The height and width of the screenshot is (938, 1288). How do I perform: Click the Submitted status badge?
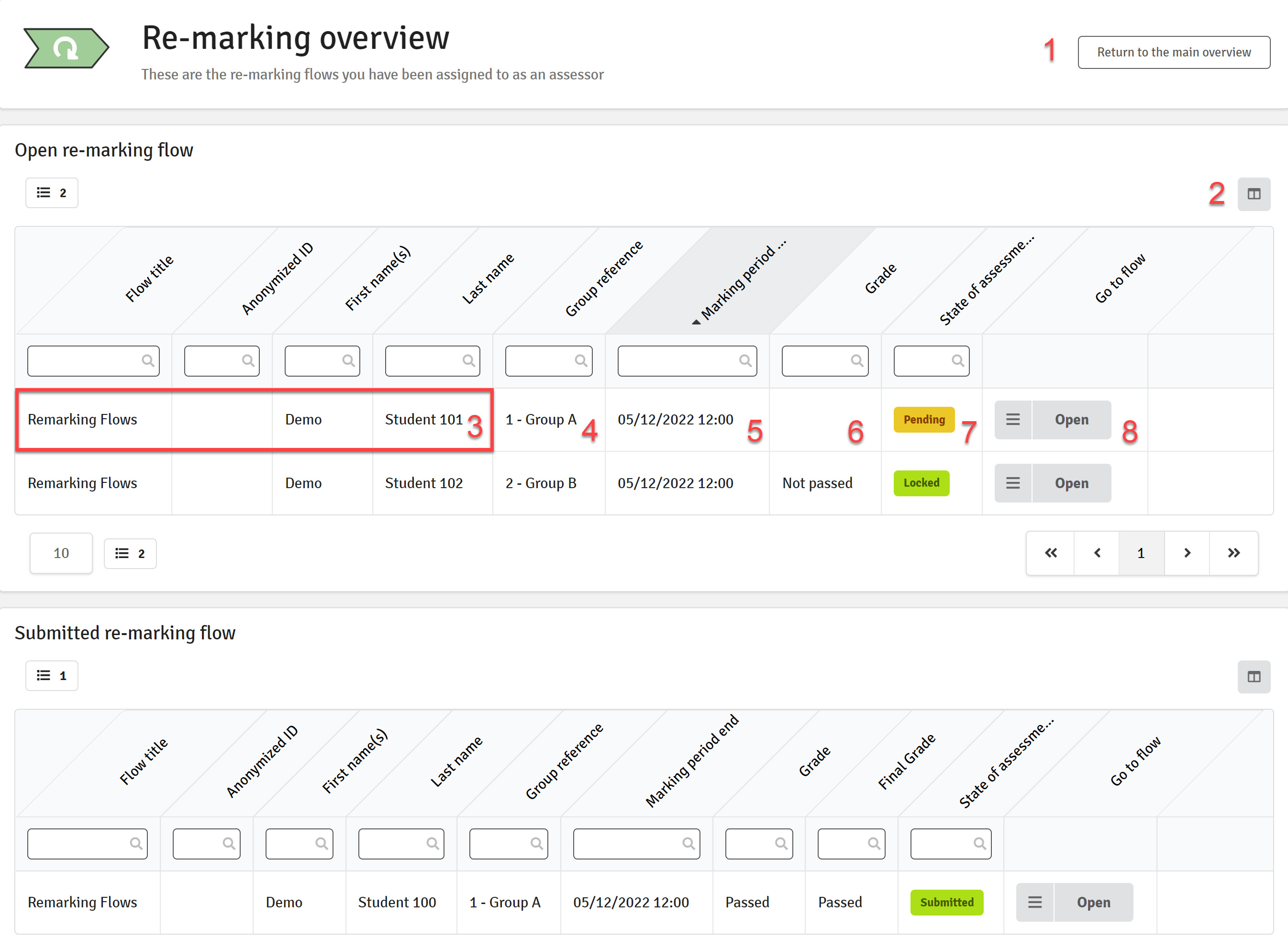947,902
